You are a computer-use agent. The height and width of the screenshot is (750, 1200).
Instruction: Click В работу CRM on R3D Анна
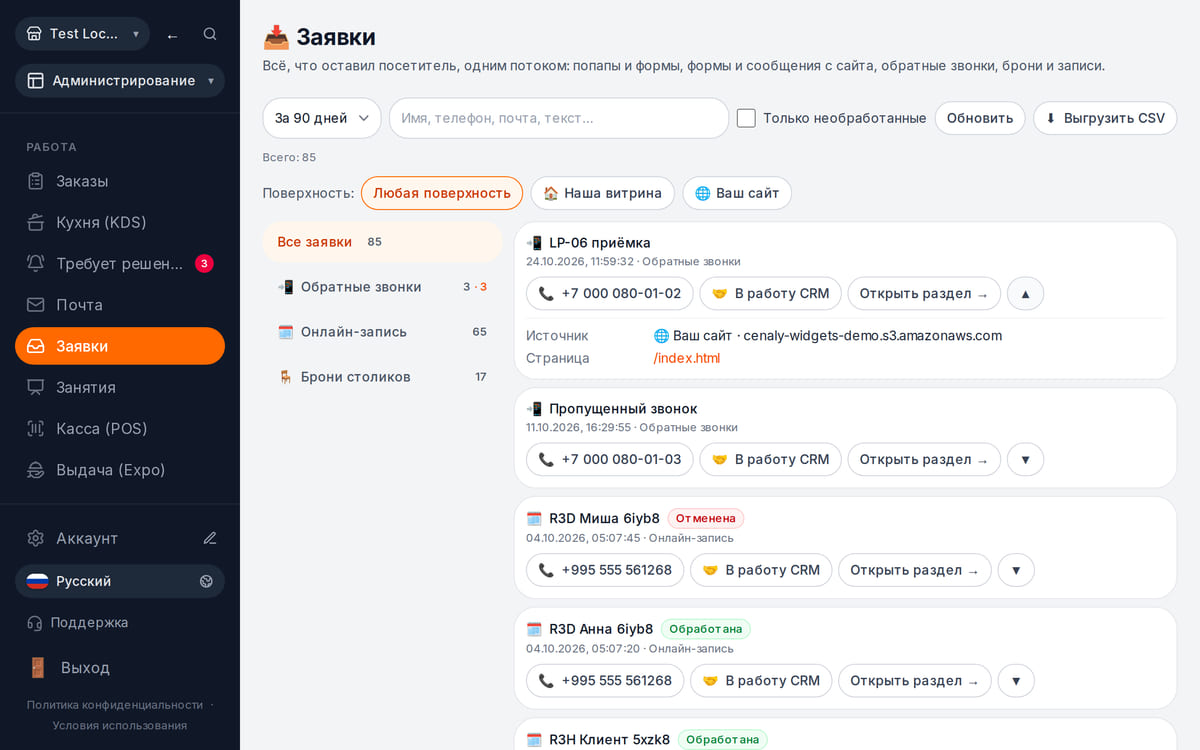[761, 680]
